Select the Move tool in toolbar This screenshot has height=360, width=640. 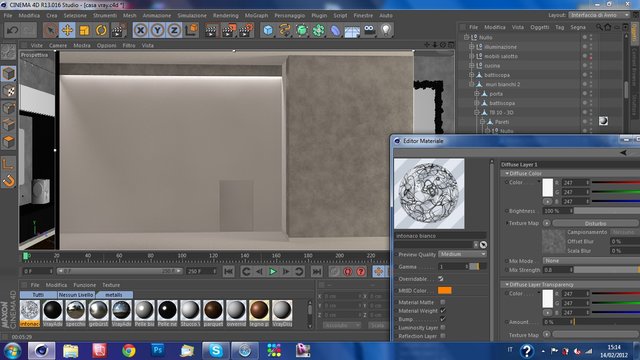tap(67, 30)
